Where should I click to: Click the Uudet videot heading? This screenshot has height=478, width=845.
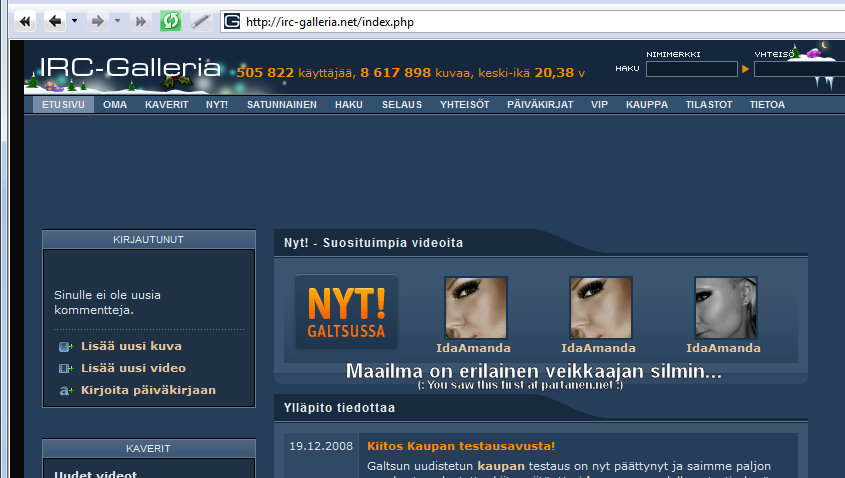click(95, 474)
